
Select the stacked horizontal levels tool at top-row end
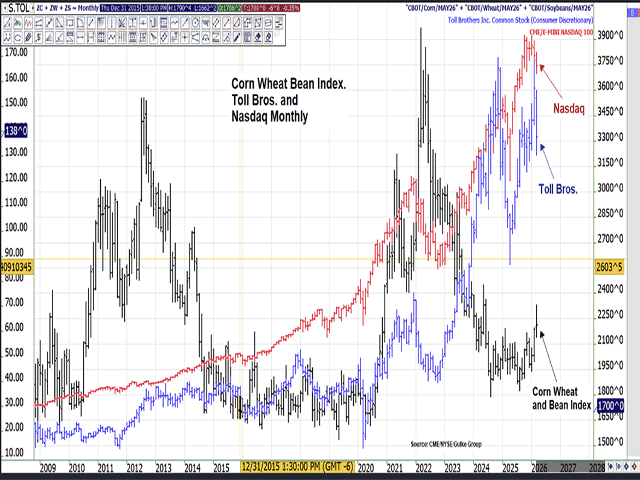pyautogui.click(x=278, y=23)
